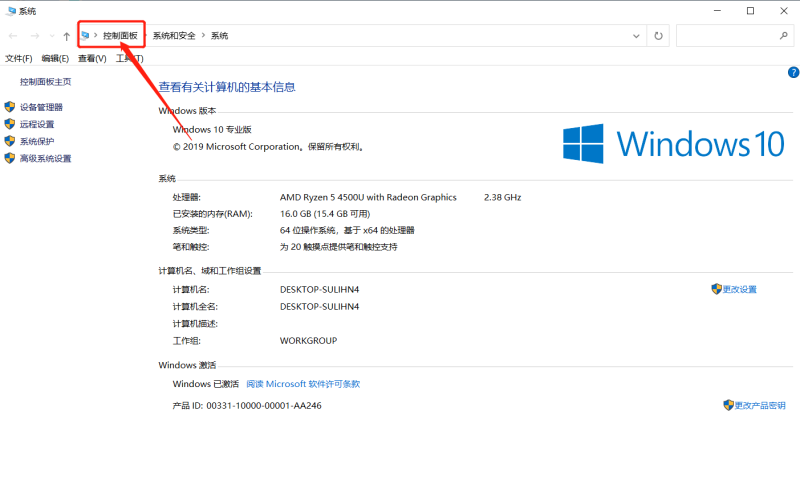Open 高级系统设置 link
Image resolution: width=800 pixels, height=483 pixels.
tap(45, 159)
